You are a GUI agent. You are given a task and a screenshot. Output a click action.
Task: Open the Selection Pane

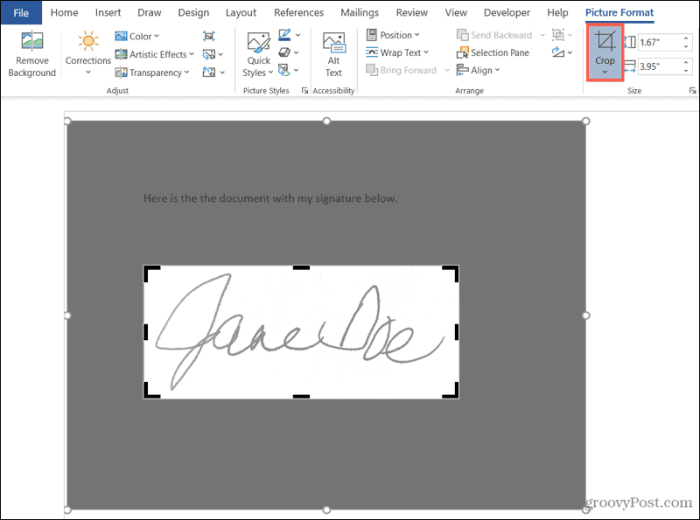point(492,53)
